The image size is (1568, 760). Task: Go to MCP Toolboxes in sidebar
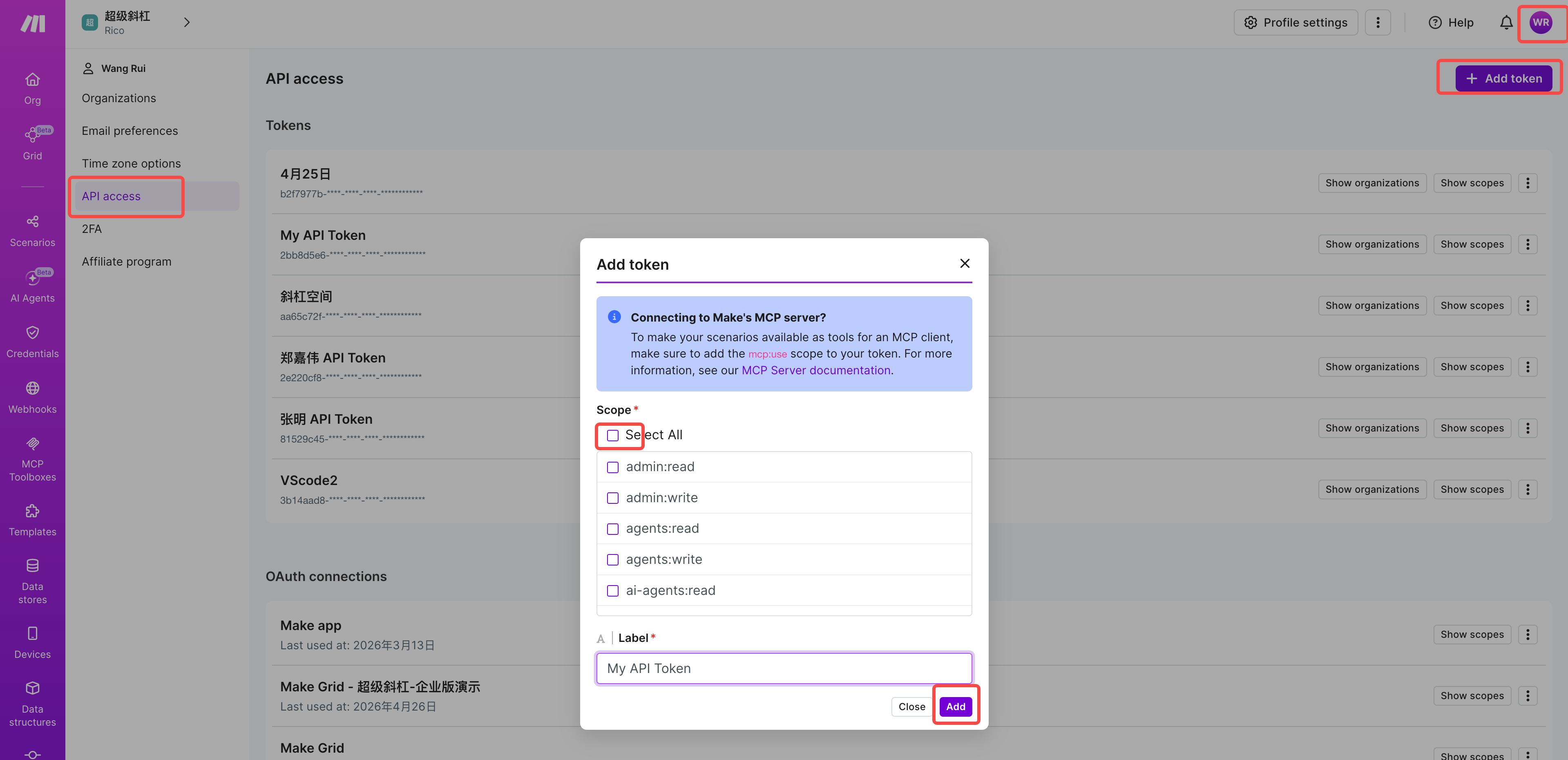point(32,444)
